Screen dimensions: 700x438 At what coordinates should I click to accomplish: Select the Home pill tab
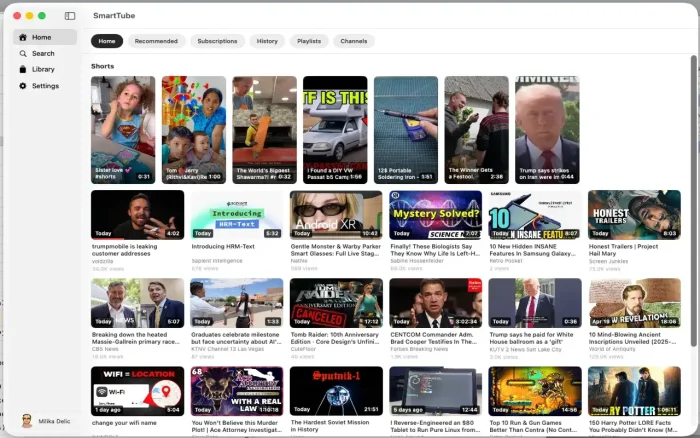point(107,41)
